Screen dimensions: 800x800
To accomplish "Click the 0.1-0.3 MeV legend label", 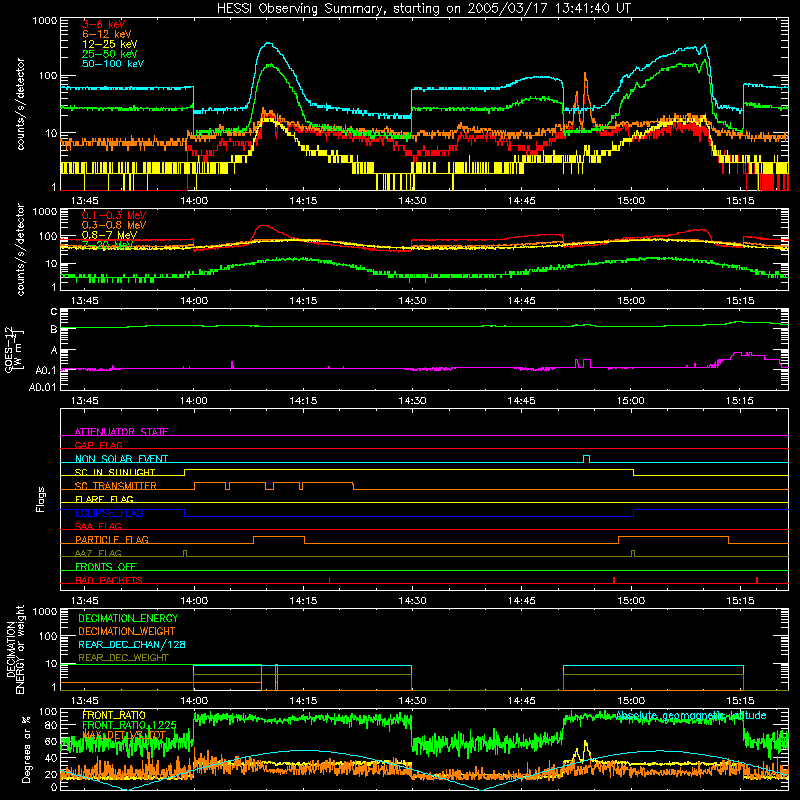I will [x=114, y=215].
